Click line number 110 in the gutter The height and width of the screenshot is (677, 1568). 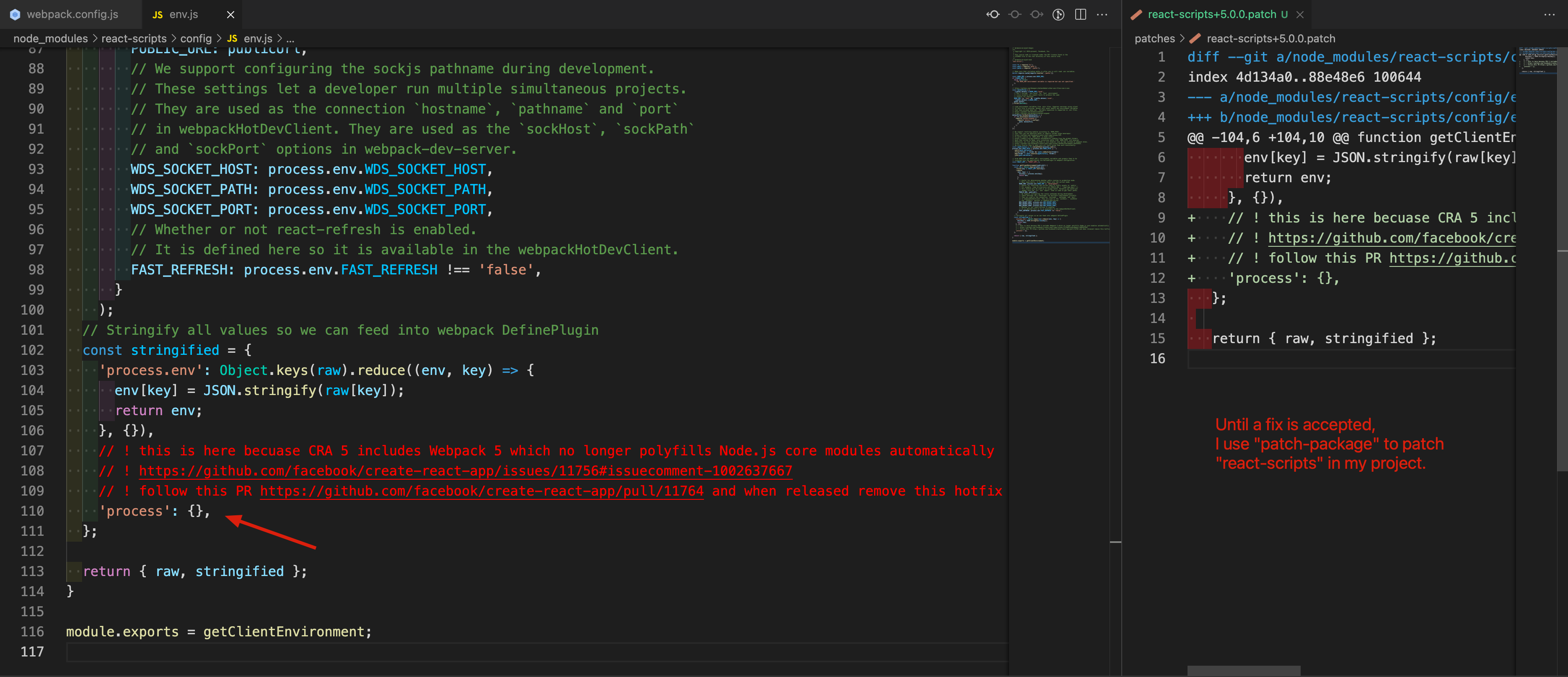coord(32,511)
